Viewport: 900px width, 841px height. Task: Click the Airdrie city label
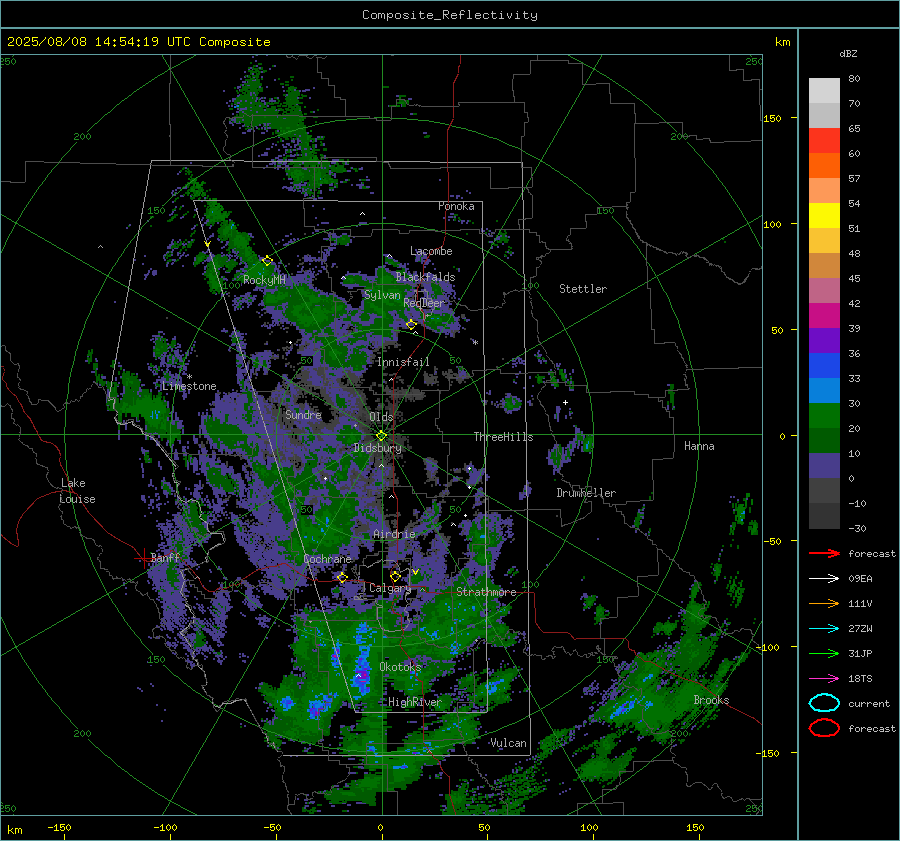(x=394, y=534)
